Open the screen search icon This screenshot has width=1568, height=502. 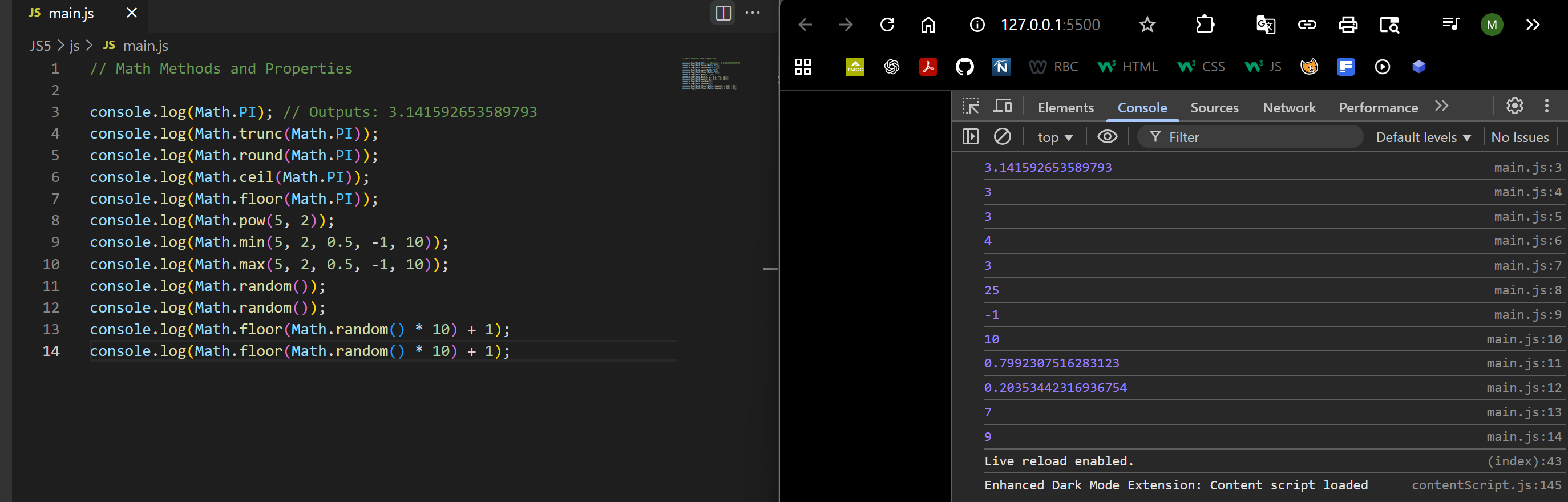point(1389,25)
